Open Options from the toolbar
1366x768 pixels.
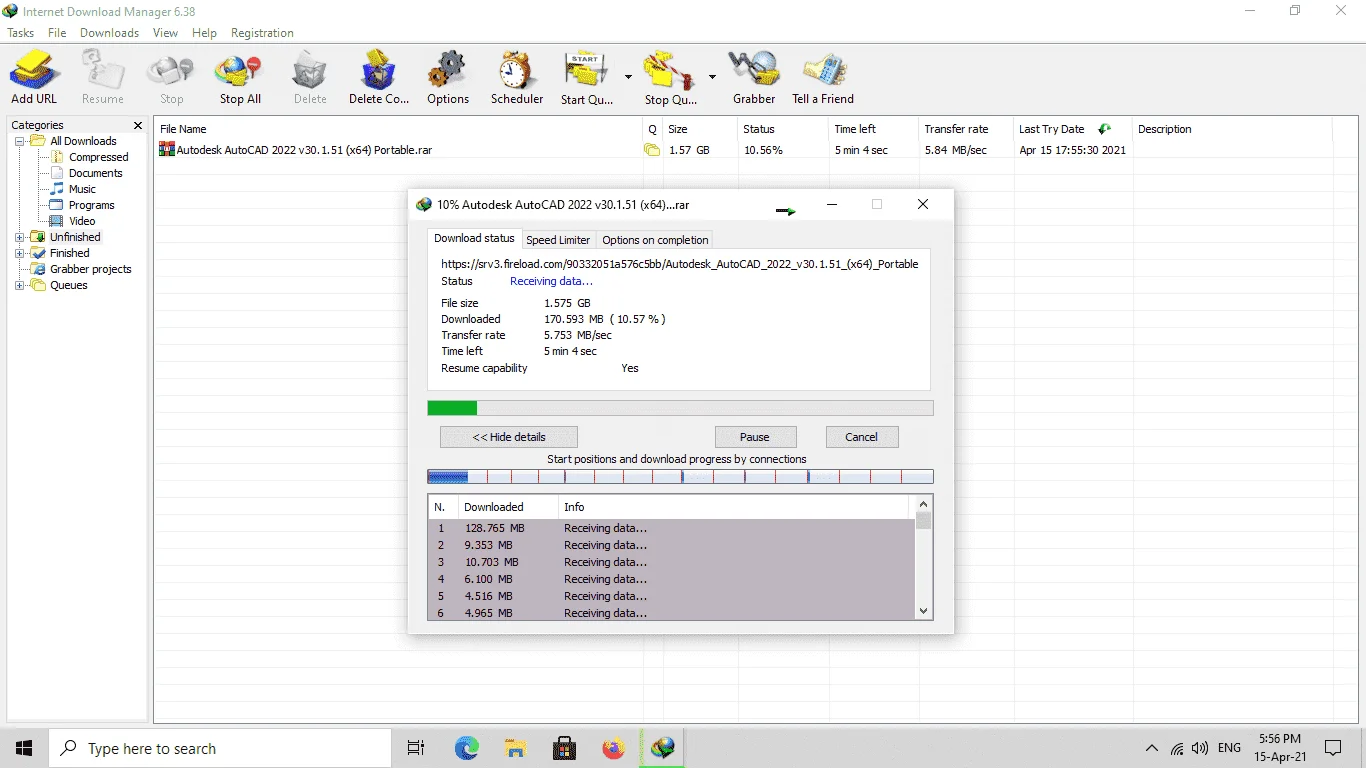point(448,78)
